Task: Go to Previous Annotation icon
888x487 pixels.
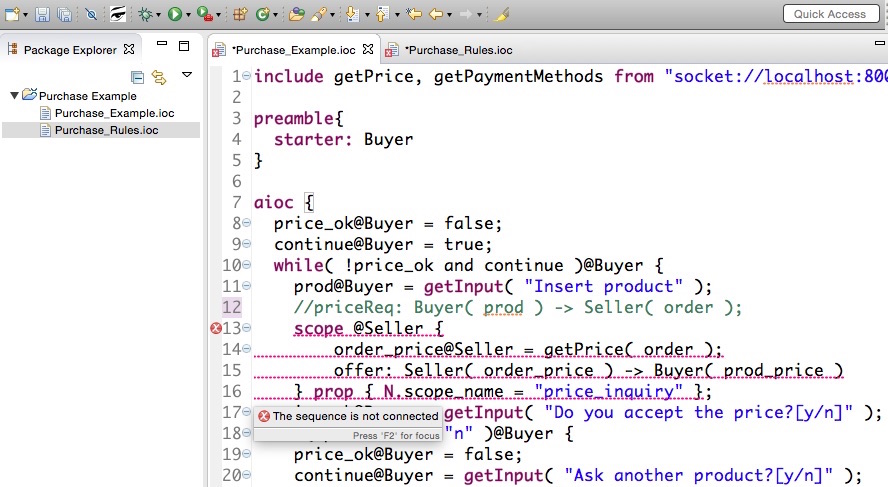Action: 383,14
